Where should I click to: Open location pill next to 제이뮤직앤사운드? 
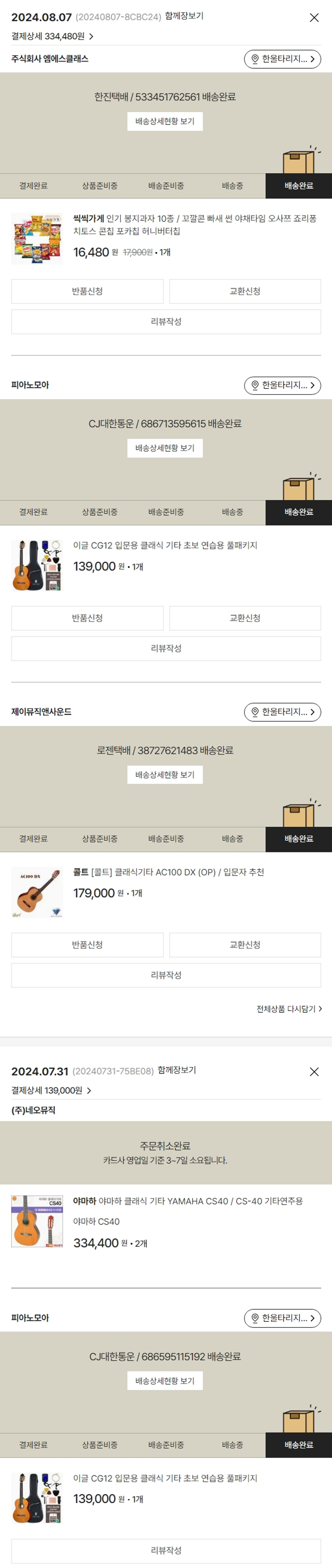pyautogui.click(x=282, y=712)
